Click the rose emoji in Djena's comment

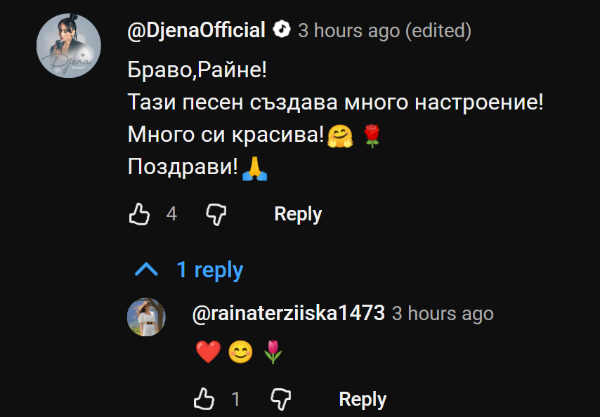pos(372,135)
